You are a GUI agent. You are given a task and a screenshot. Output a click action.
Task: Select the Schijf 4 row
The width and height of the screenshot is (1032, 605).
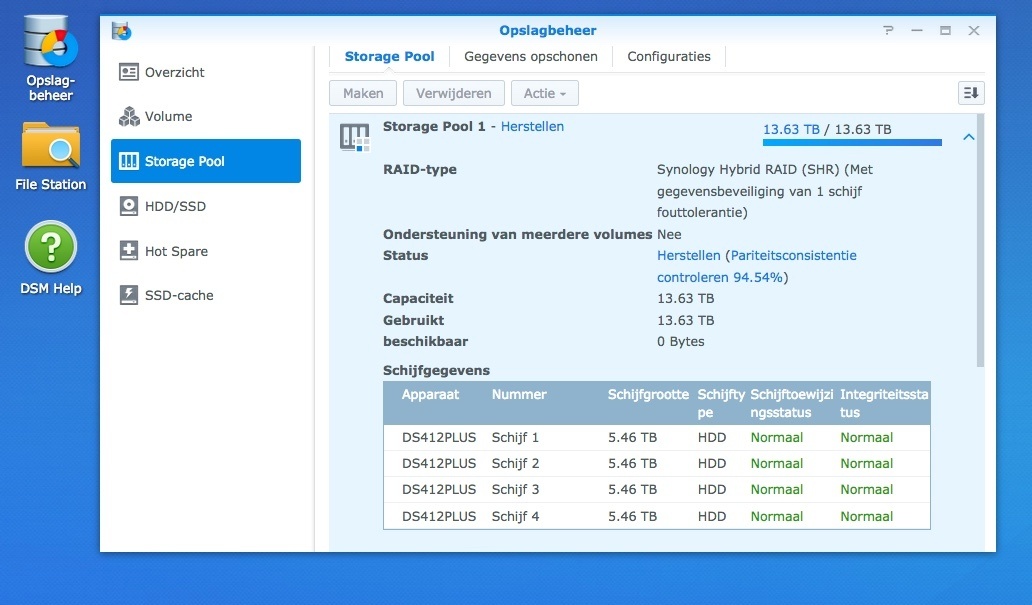point(657,516)
